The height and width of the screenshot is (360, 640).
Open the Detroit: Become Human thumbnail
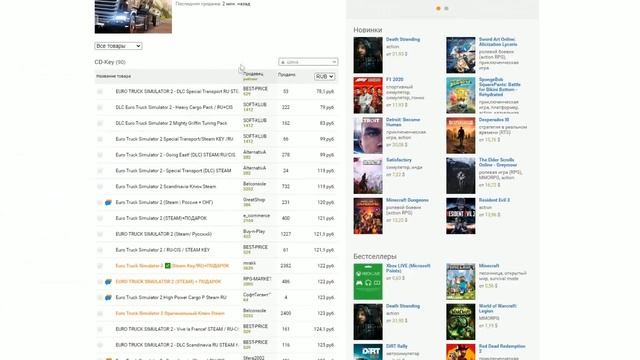pos(368,136)
